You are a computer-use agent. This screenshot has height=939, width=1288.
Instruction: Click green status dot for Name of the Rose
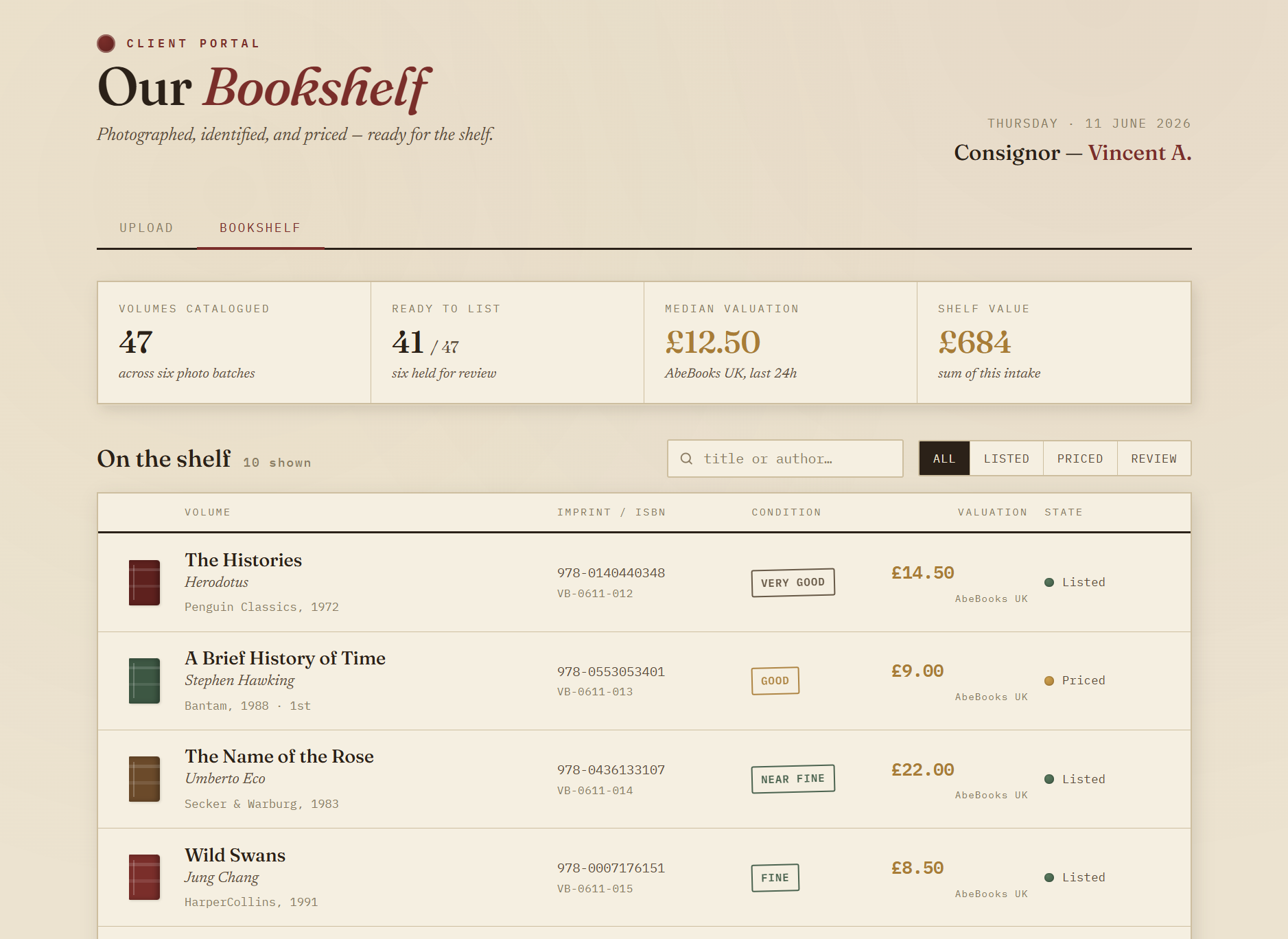click(1049, 779)
